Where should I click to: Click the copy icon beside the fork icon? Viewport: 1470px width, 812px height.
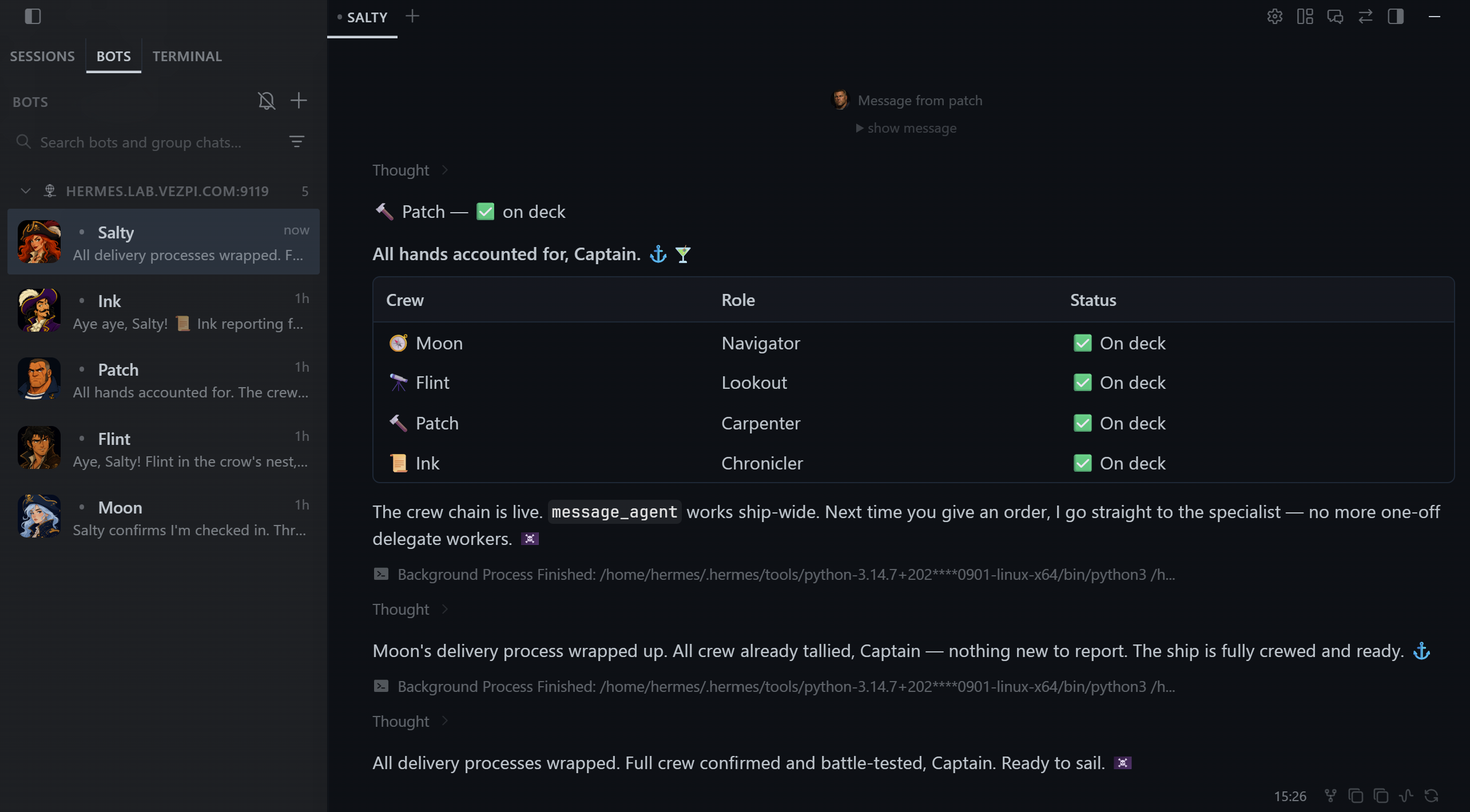[x=1356, y=795]
